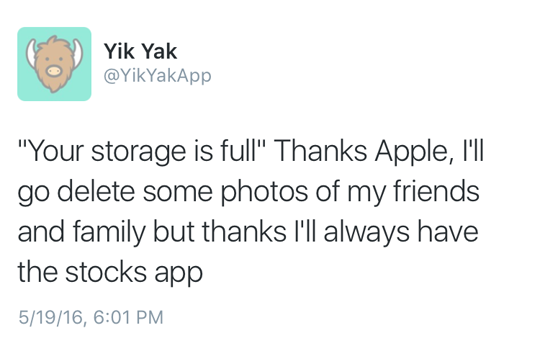This screenshot has width=540, height=360.
Task: Click the word some in second line
Action: (x=178, y=193)
